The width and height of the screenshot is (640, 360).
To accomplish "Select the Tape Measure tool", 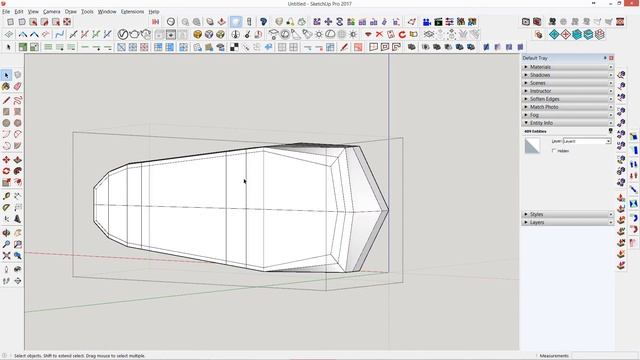I will point(6,196).
